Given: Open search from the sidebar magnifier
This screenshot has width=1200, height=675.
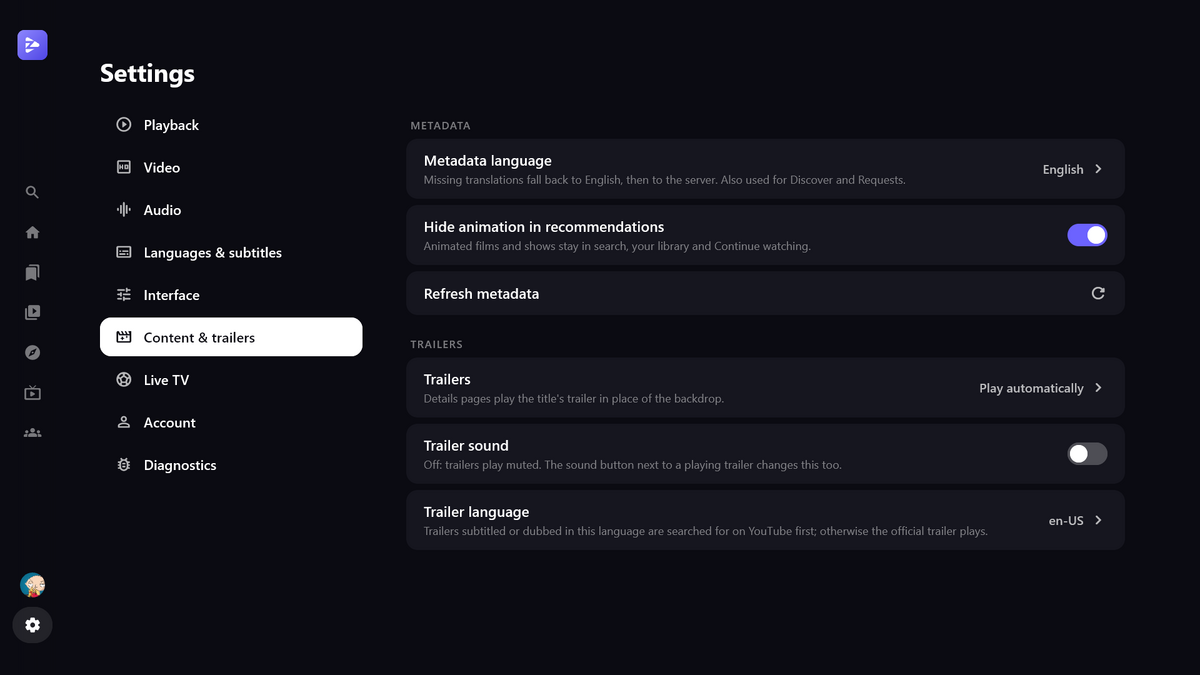Looking at the screenshot, I should click(x=32, y=192).
